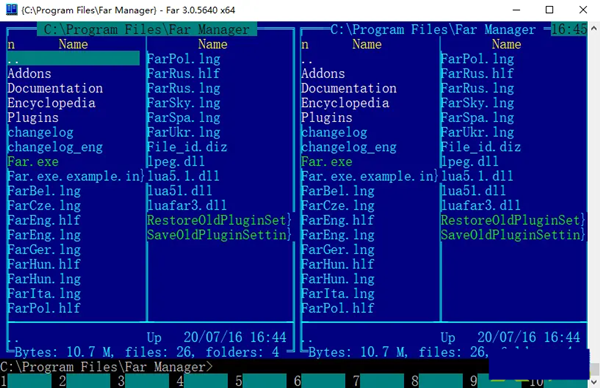Screen dimensions: 600x388
Task: Select Addons folder in right panel
Action: (323, 73)
